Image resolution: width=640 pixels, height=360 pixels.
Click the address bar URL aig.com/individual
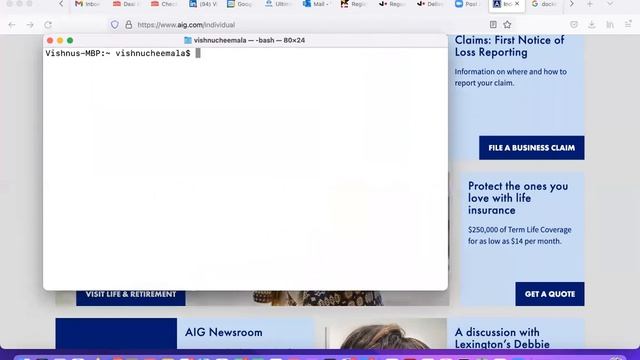click(x=186, y=25)
